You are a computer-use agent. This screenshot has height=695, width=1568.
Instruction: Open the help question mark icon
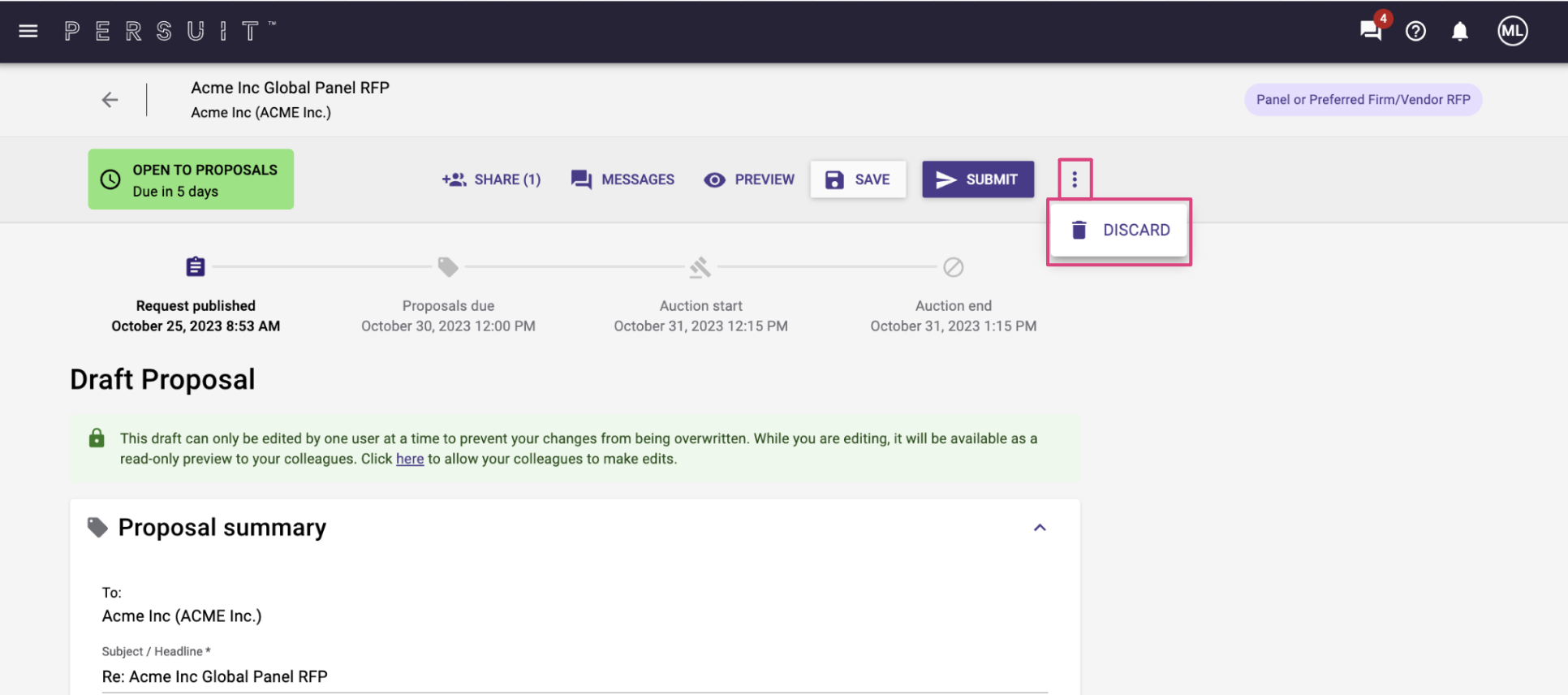1415,31
